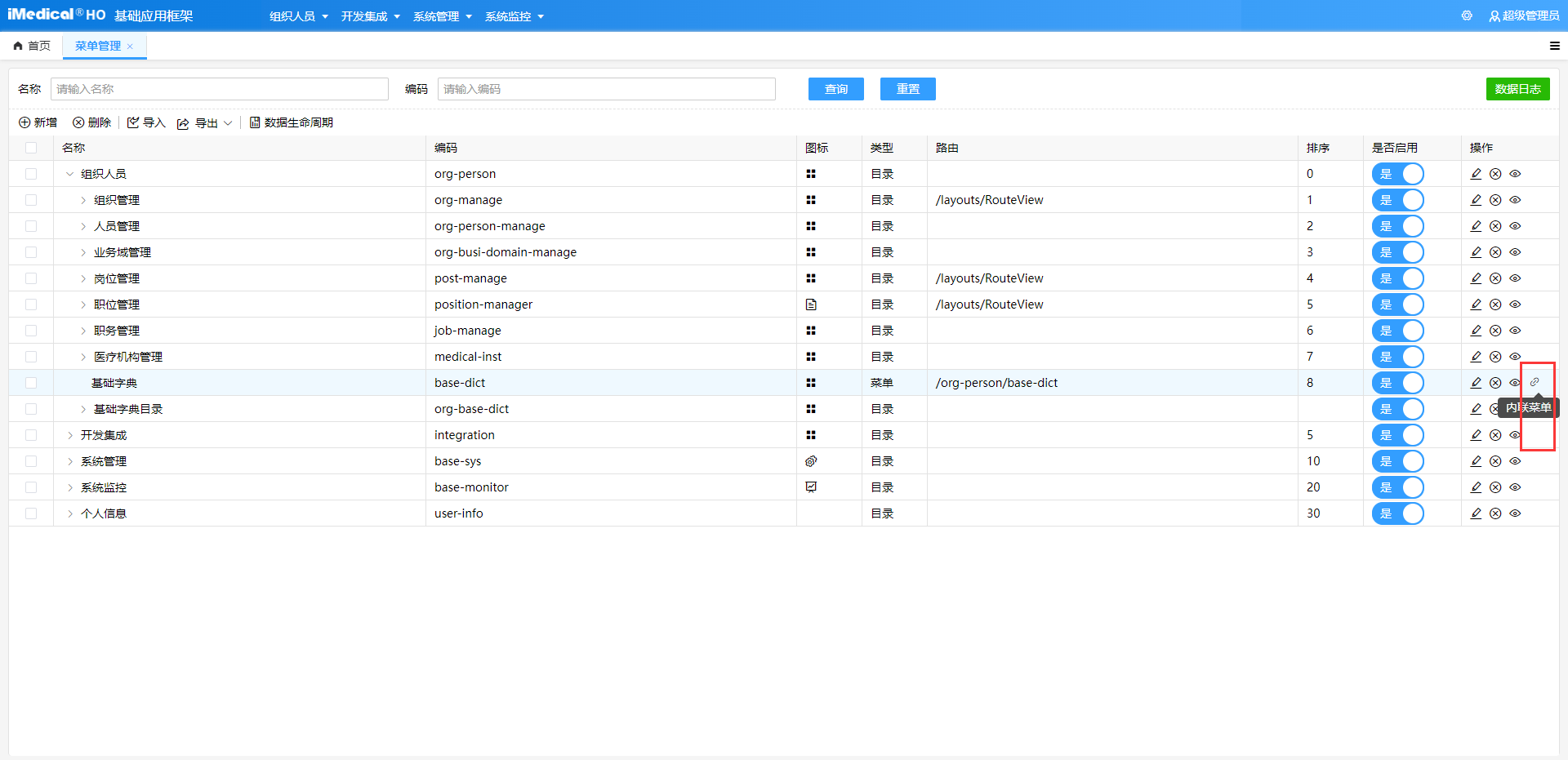Click the view eye icon for 个人信息 row
This screenshot has width=1568, height=760.
click(1515, 513)
